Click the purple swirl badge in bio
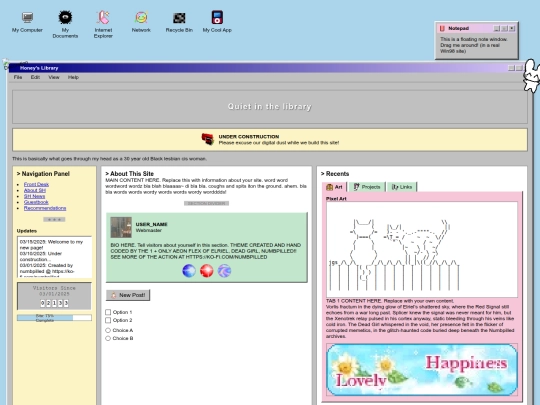Image resolution: width=540 pixels, height=405 pixels. 225,271
